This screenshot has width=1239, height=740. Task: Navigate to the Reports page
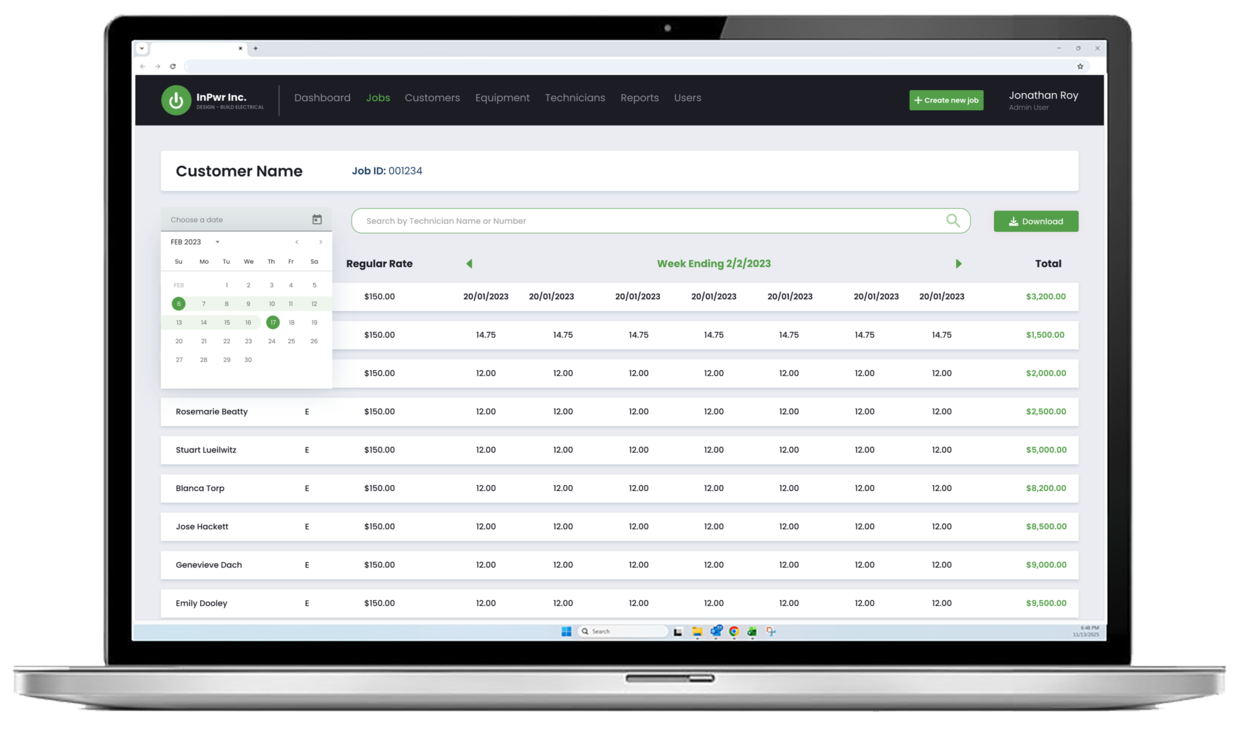(x=639, y=98)
